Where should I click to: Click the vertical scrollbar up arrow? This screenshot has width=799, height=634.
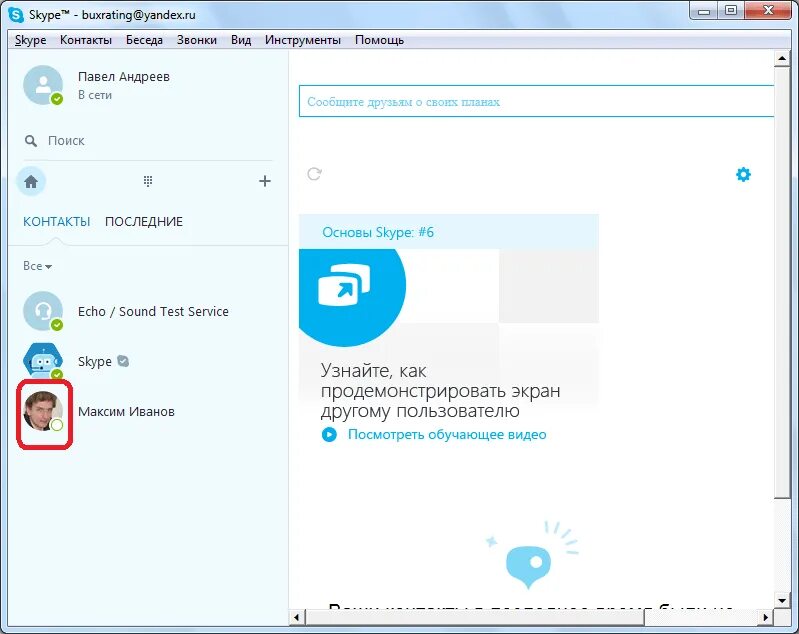(x=782, y=58)
